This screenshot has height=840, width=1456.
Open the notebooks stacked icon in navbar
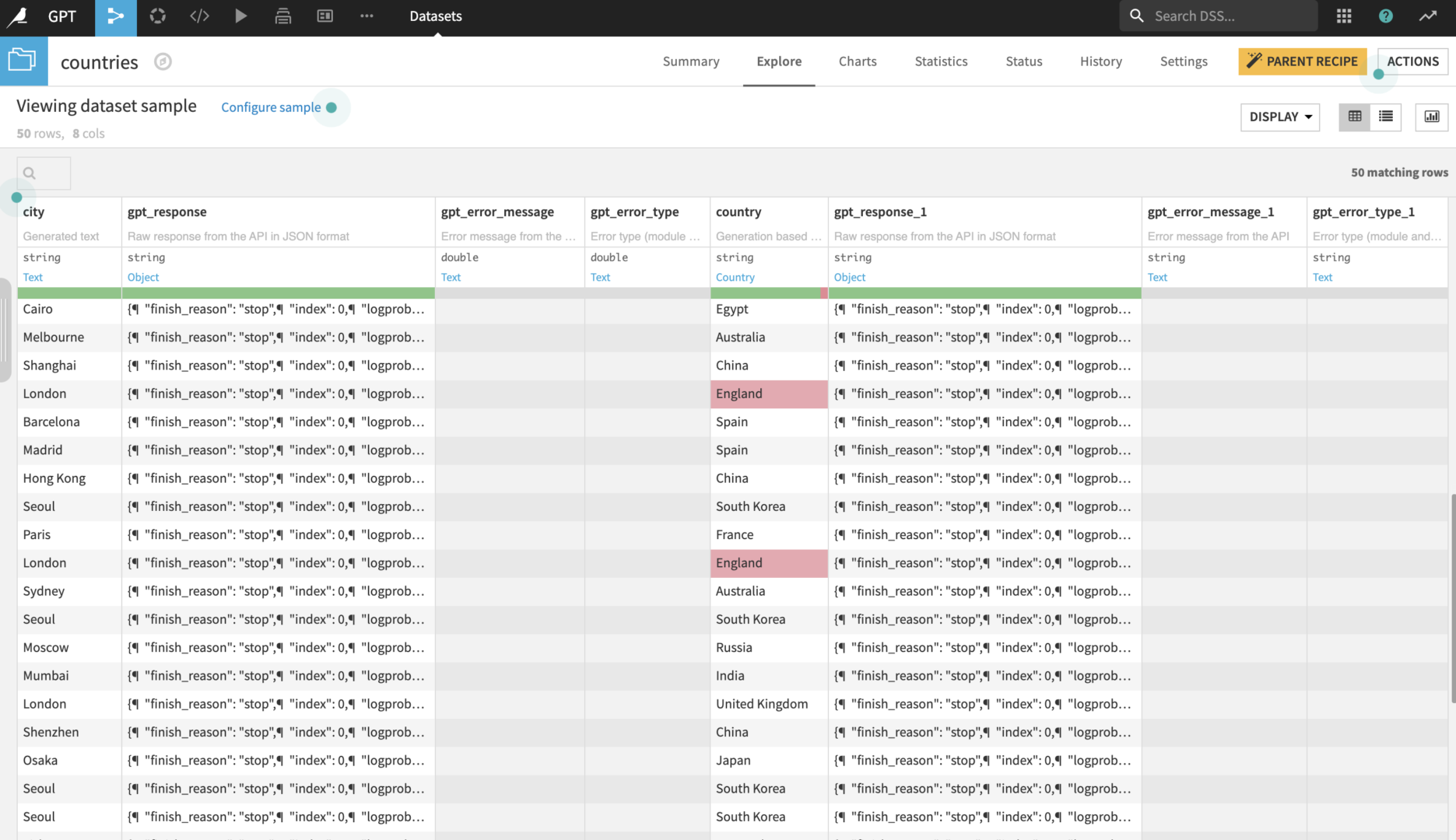283,16
